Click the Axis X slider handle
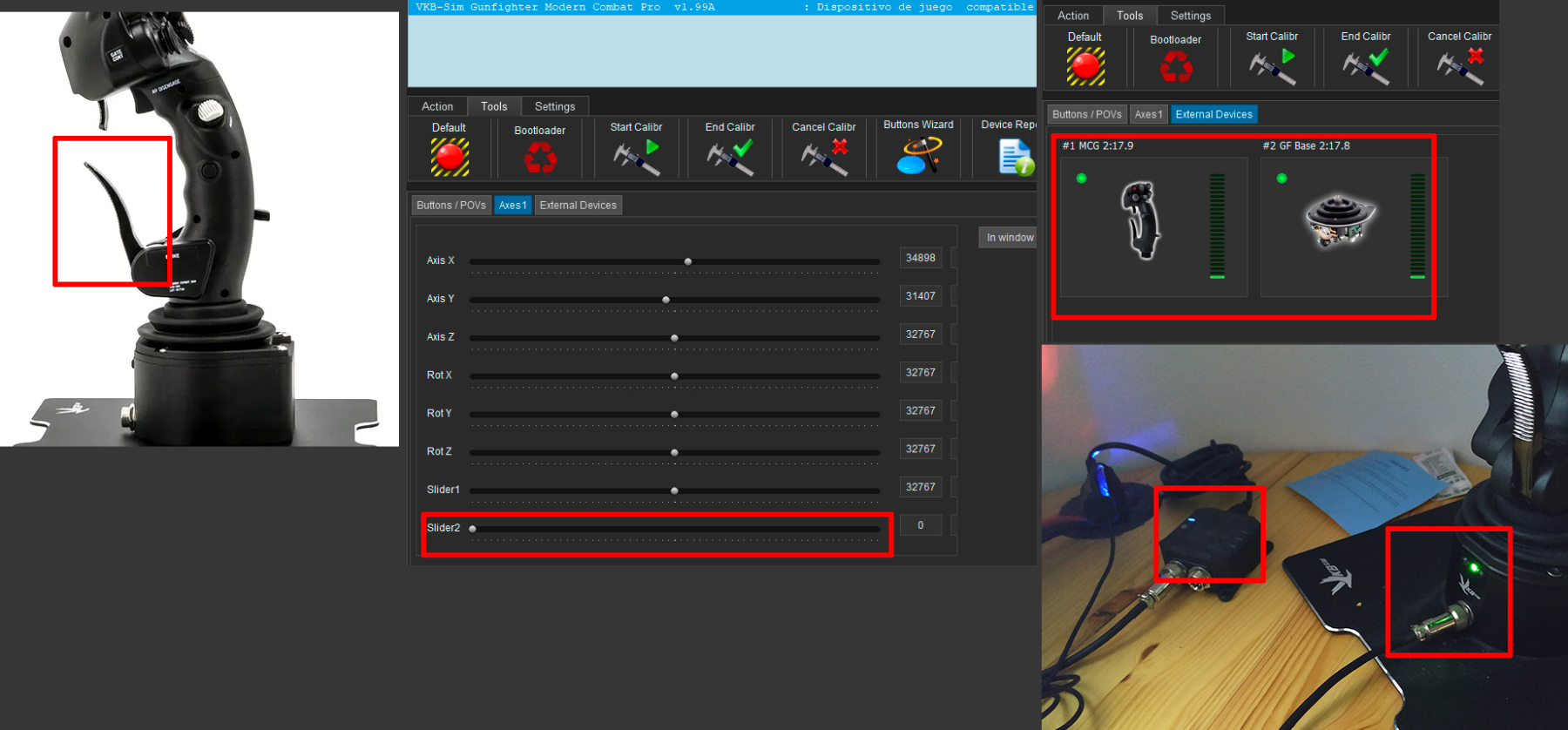This screenshot has width=1568, height=730. [688, 261]
